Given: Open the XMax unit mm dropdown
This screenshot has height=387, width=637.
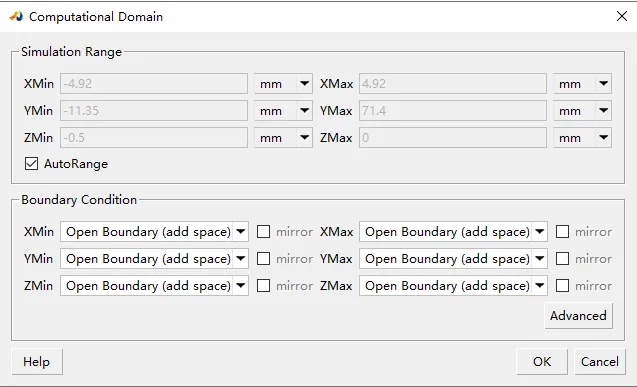Looking at the screenshot, I should click(582, 84).
